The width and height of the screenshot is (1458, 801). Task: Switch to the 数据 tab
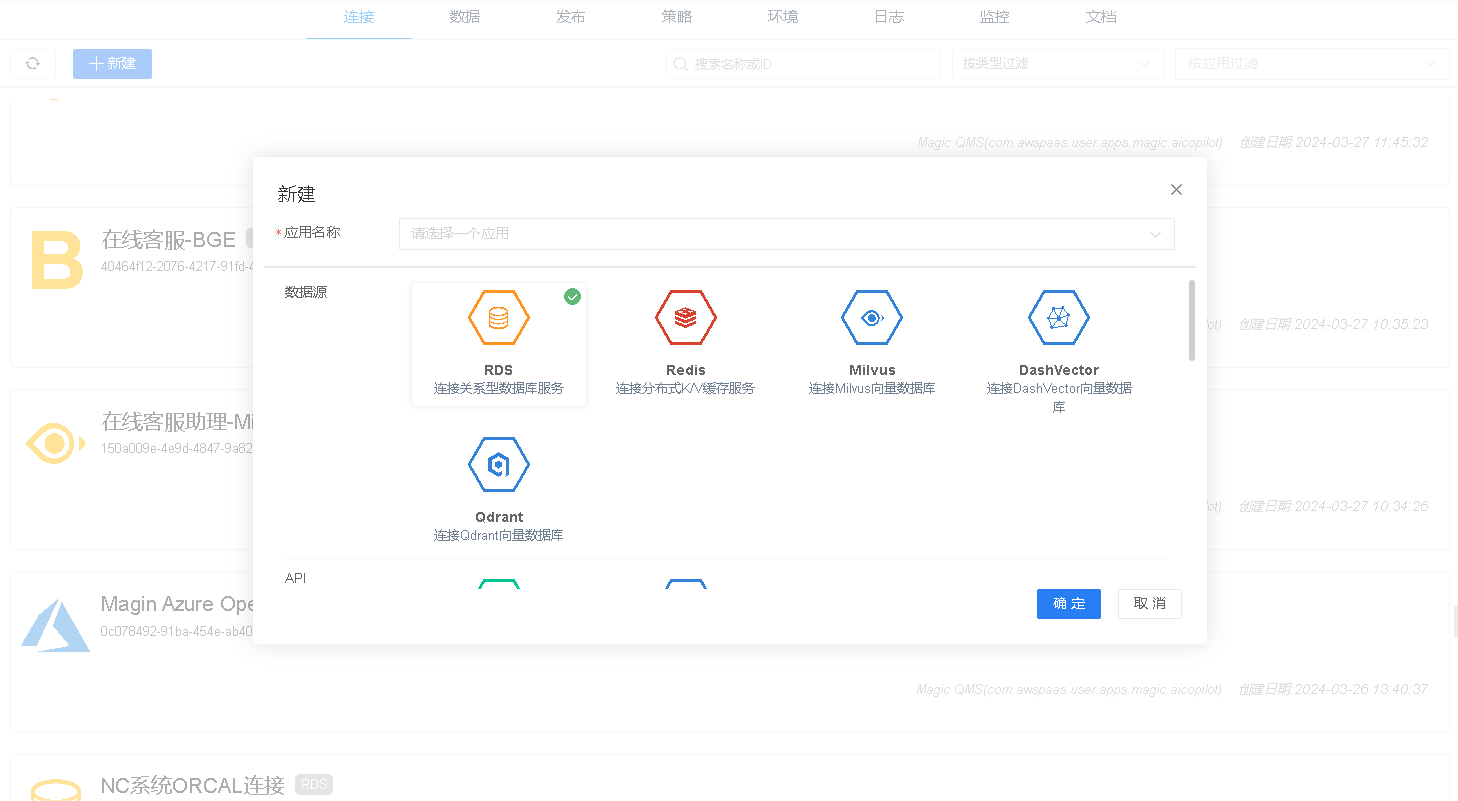(x=465, y=17)
